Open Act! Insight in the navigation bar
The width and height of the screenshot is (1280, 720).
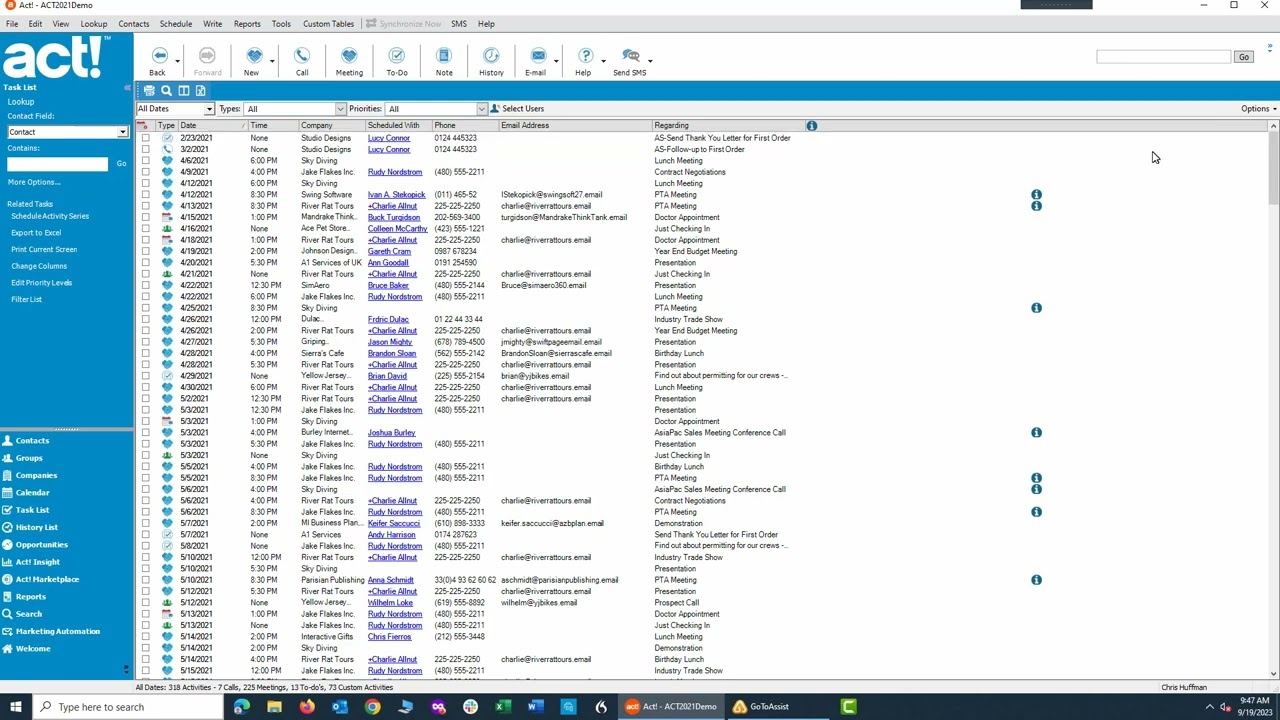37,562
